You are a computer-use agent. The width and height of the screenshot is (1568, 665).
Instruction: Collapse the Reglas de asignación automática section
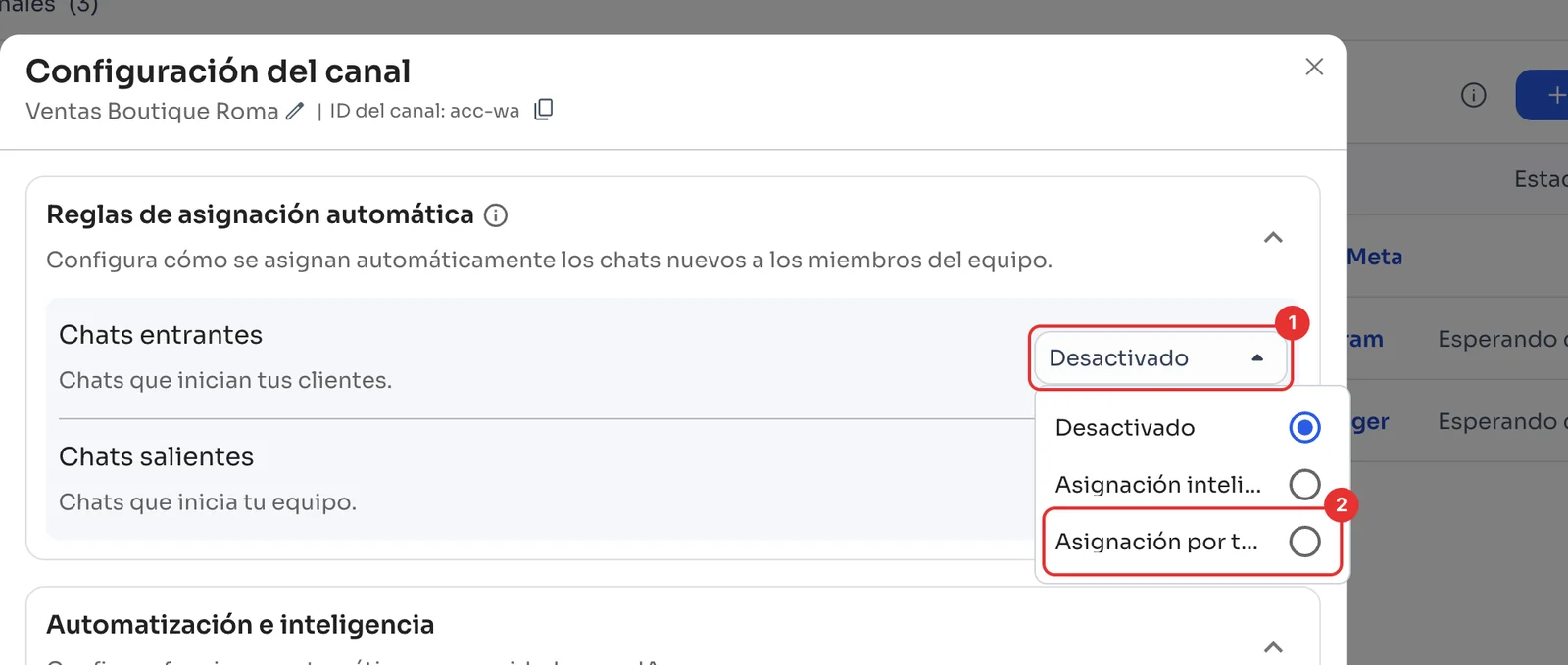[1273, 237]
